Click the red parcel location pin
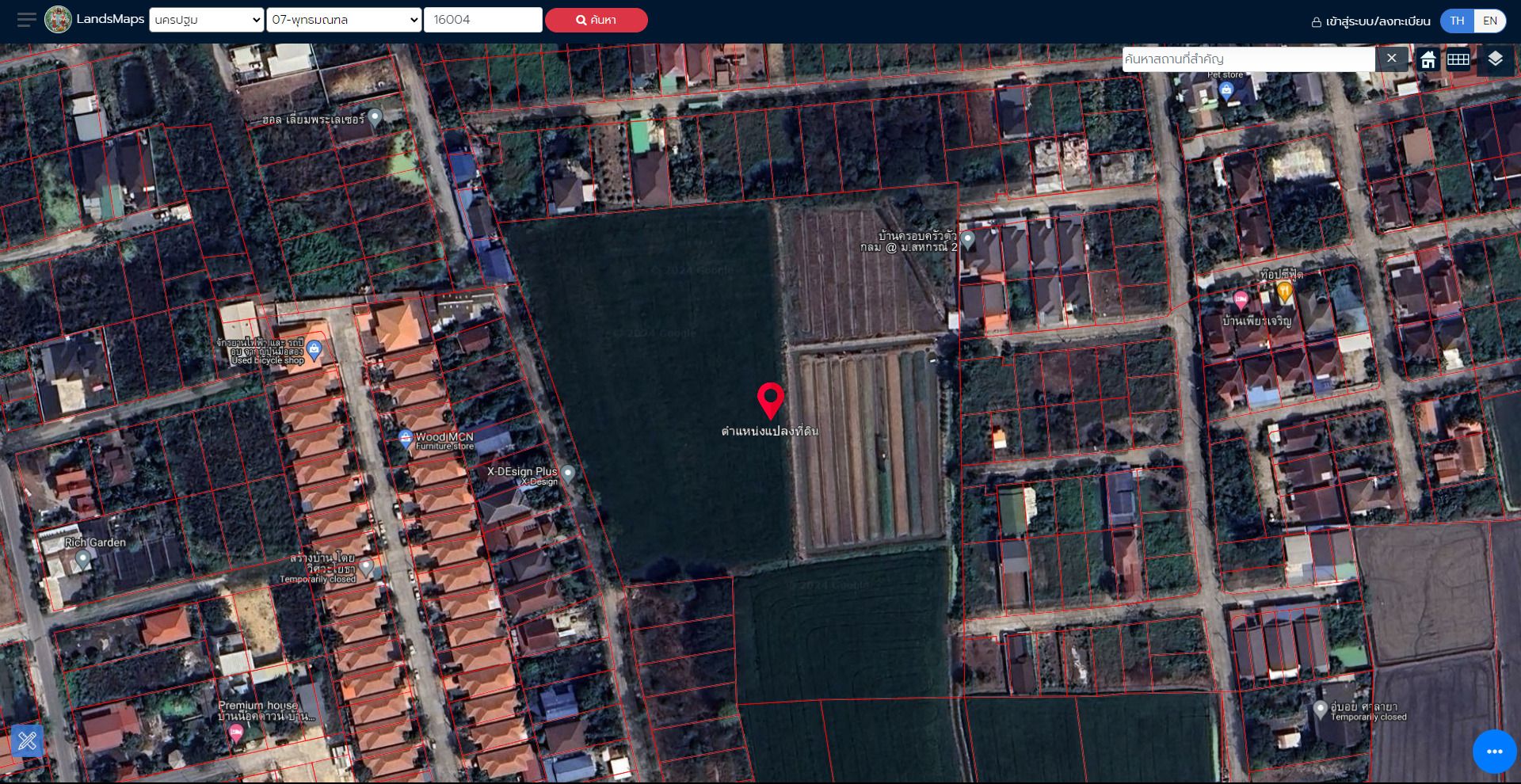 770,401
